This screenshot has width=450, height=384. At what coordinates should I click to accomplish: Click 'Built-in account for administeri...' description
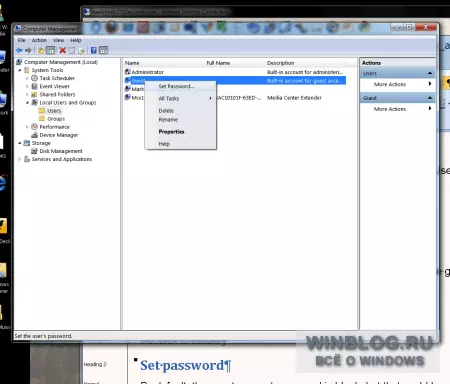(x=305, y=72)
